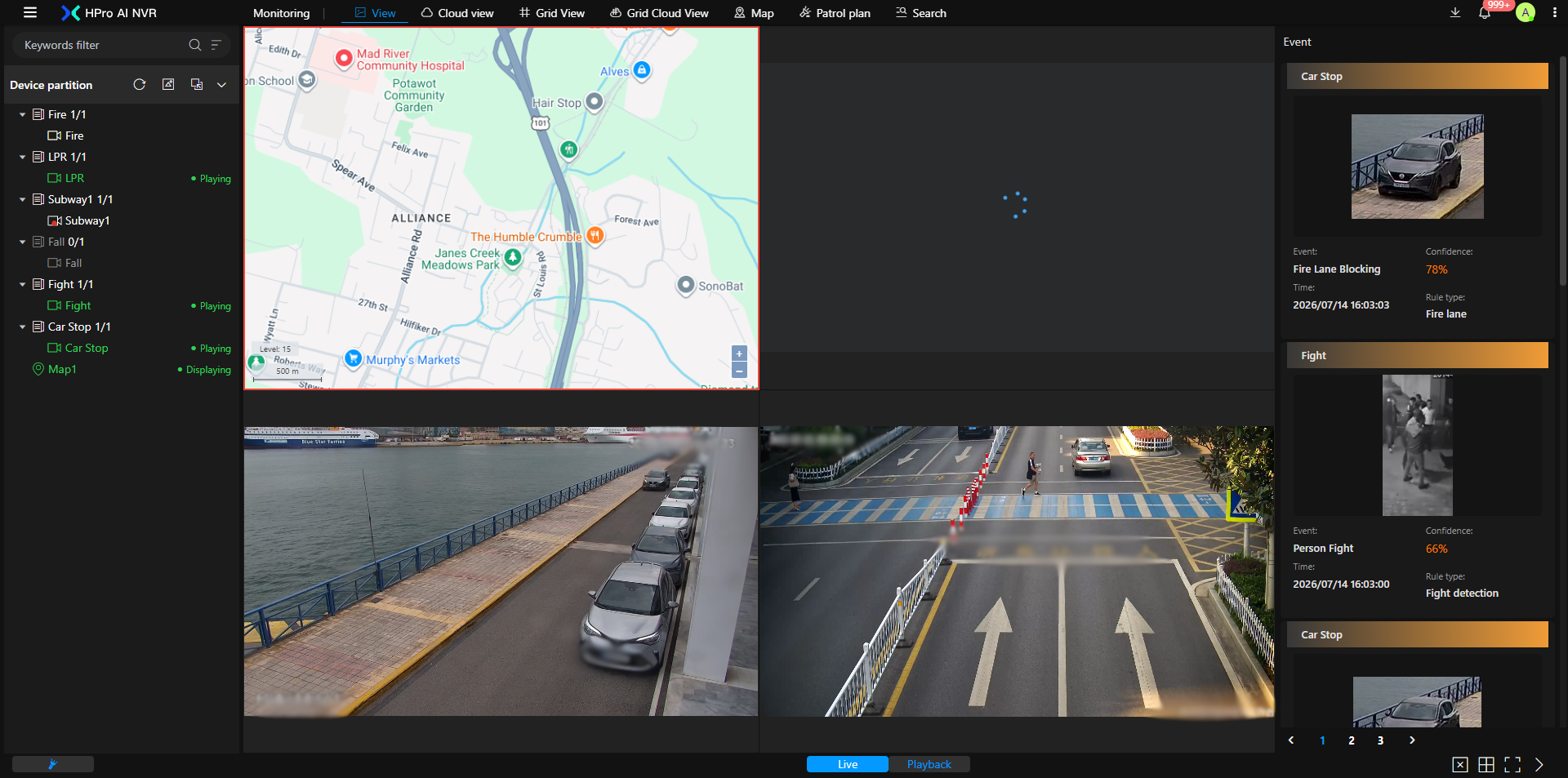Image resolution: width=1568 pixels, height=778 pixels.
Task: Click the overlapping-windows icon in Device partition header
Action: 197,84
